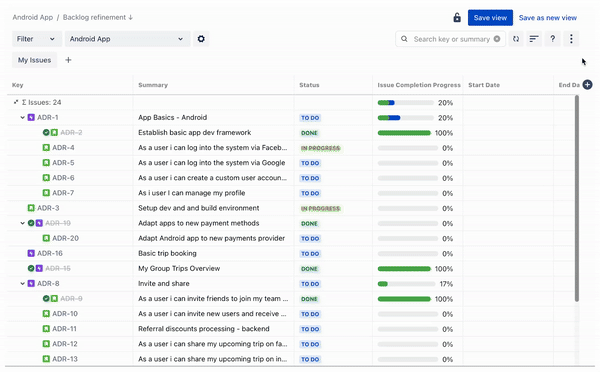Open issue ADR-12 key link

click(65, 344)
